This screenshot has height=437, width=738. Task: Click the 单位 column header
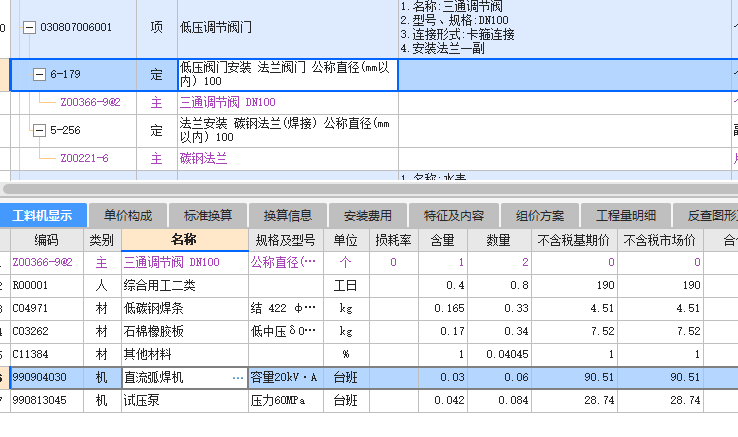click(x=346, y=241)
